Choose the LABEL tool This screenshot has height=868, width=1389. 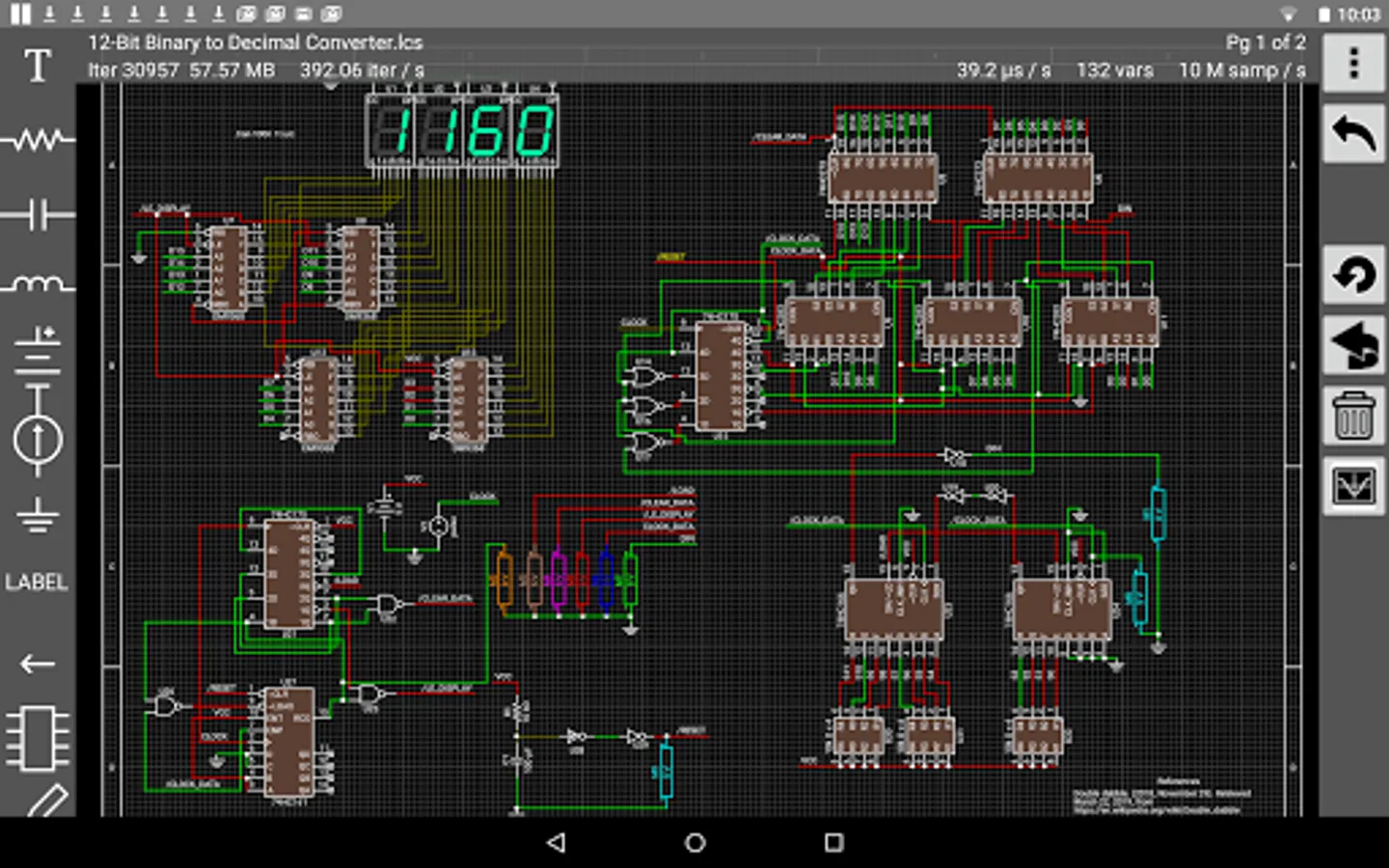click(37, 583)
